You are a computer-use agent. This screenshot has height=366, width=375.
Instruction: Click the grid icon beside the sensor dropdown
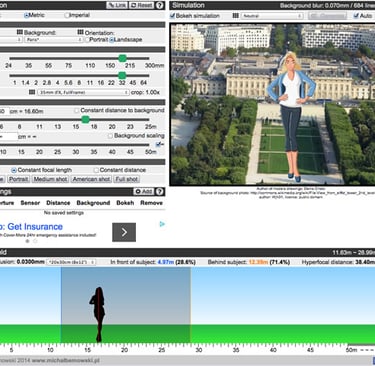coord(32,92)
